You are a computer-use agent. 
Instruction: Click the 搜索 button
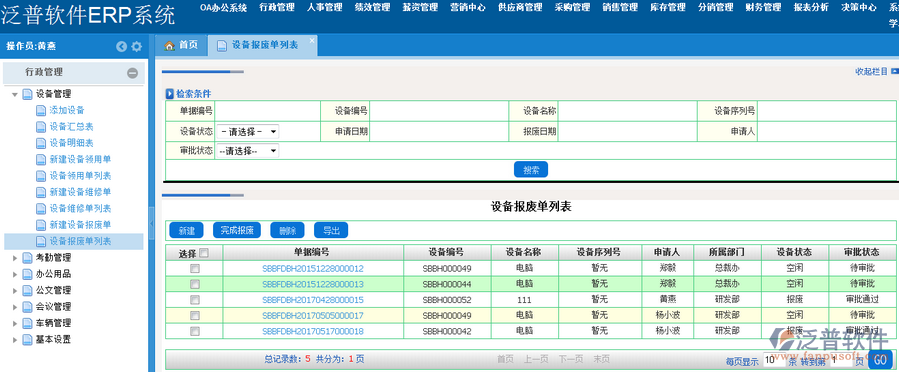click(x=531, y=170)
